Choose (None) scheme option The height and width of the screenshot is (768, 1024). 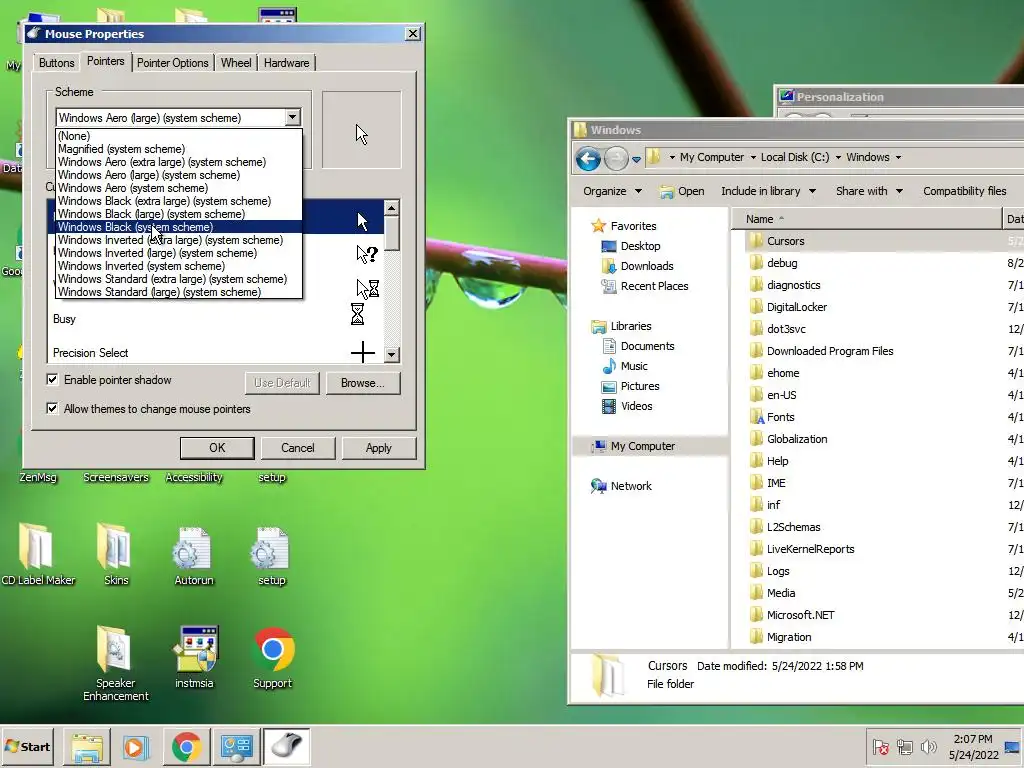(x=179, y=136)
